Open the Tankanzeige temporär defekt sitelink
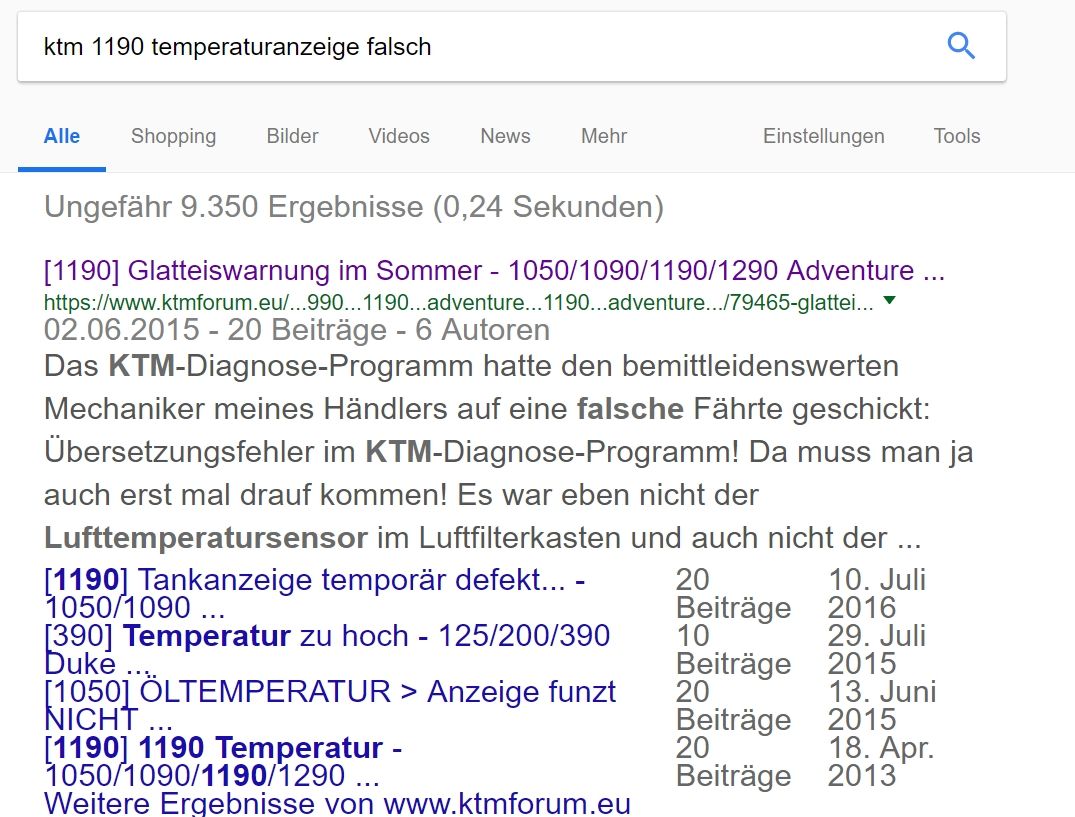Viewport: 1075px width, 817px height. point(315,580)
